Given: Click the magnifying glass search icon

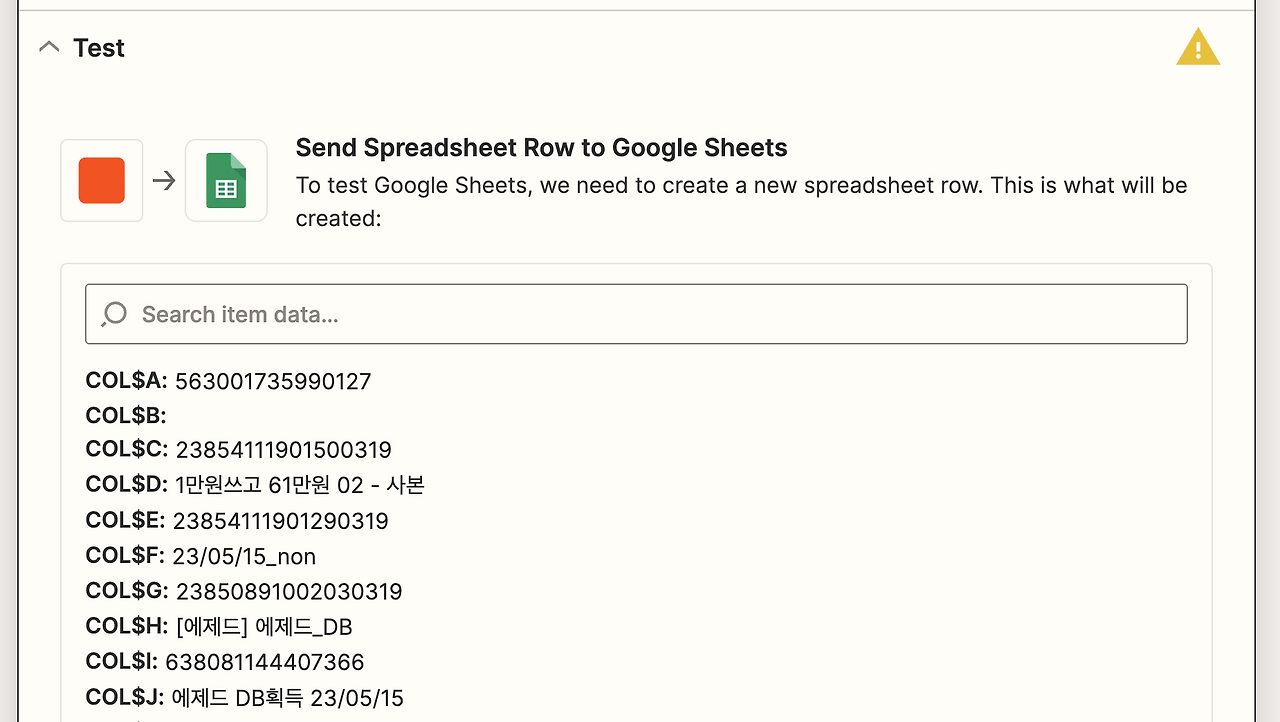Looking at the screenshot, I should coord(114,314).
